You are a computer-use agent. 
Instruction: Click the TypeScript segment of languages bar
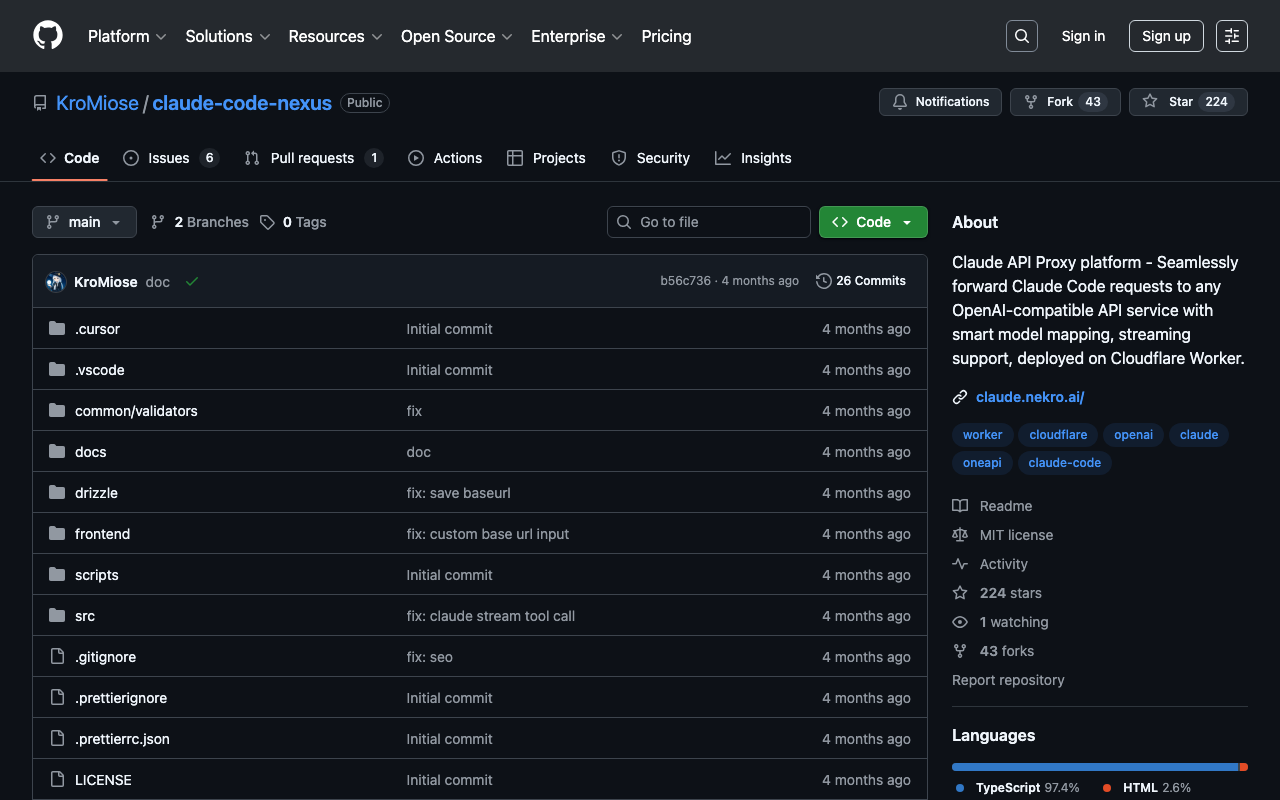1094,767
